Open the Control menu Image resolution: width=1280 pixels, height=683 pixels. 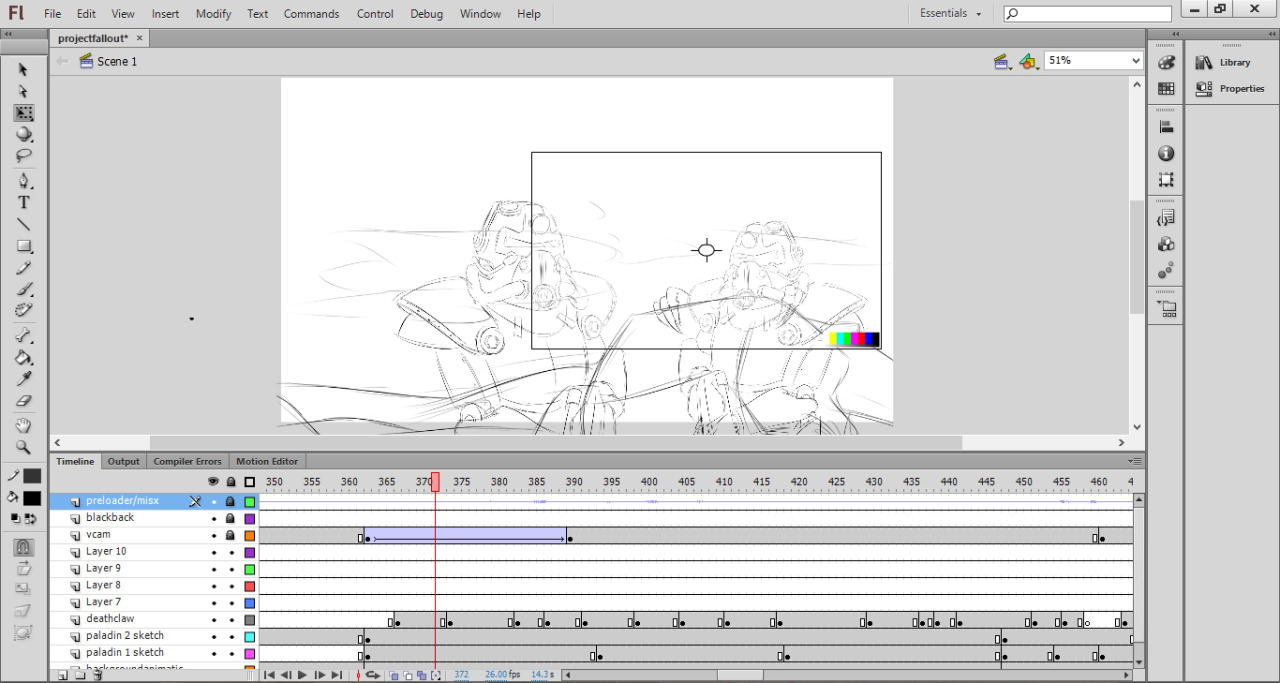pos(375,14)
